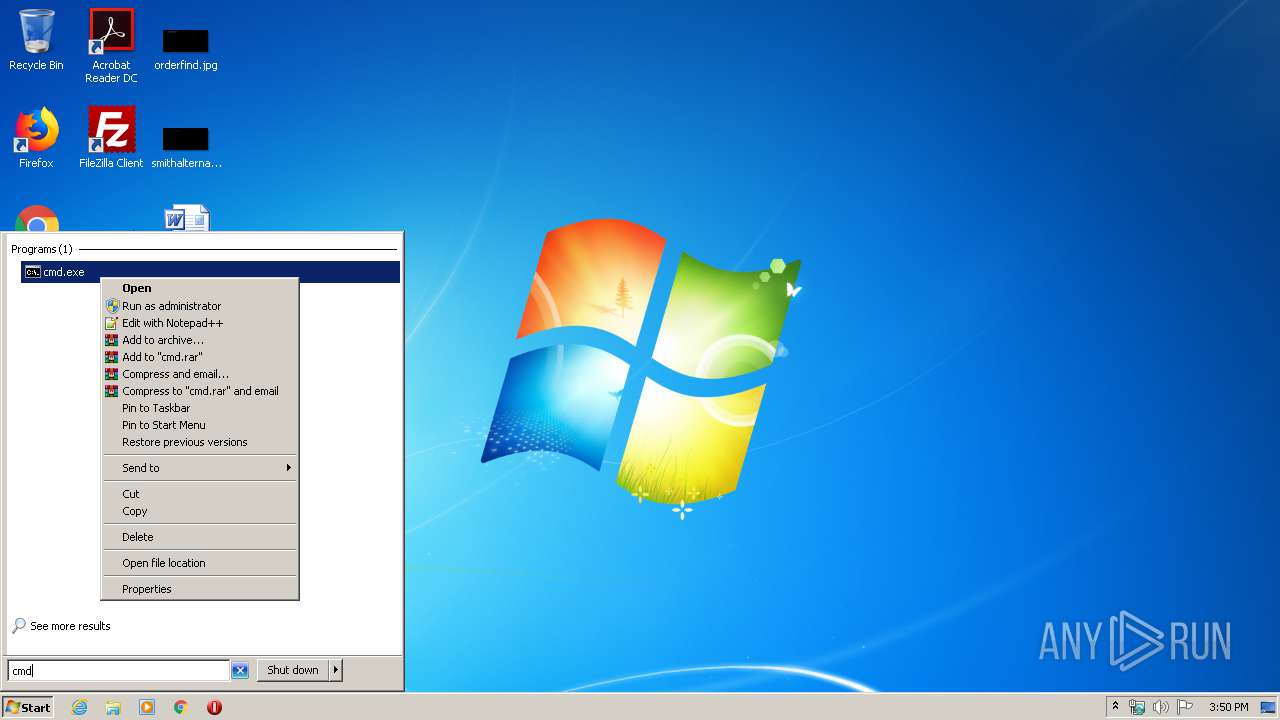Click the cmd.exe search result
The width and height of the screenshot is (1280, 720).
coord(210,272)
